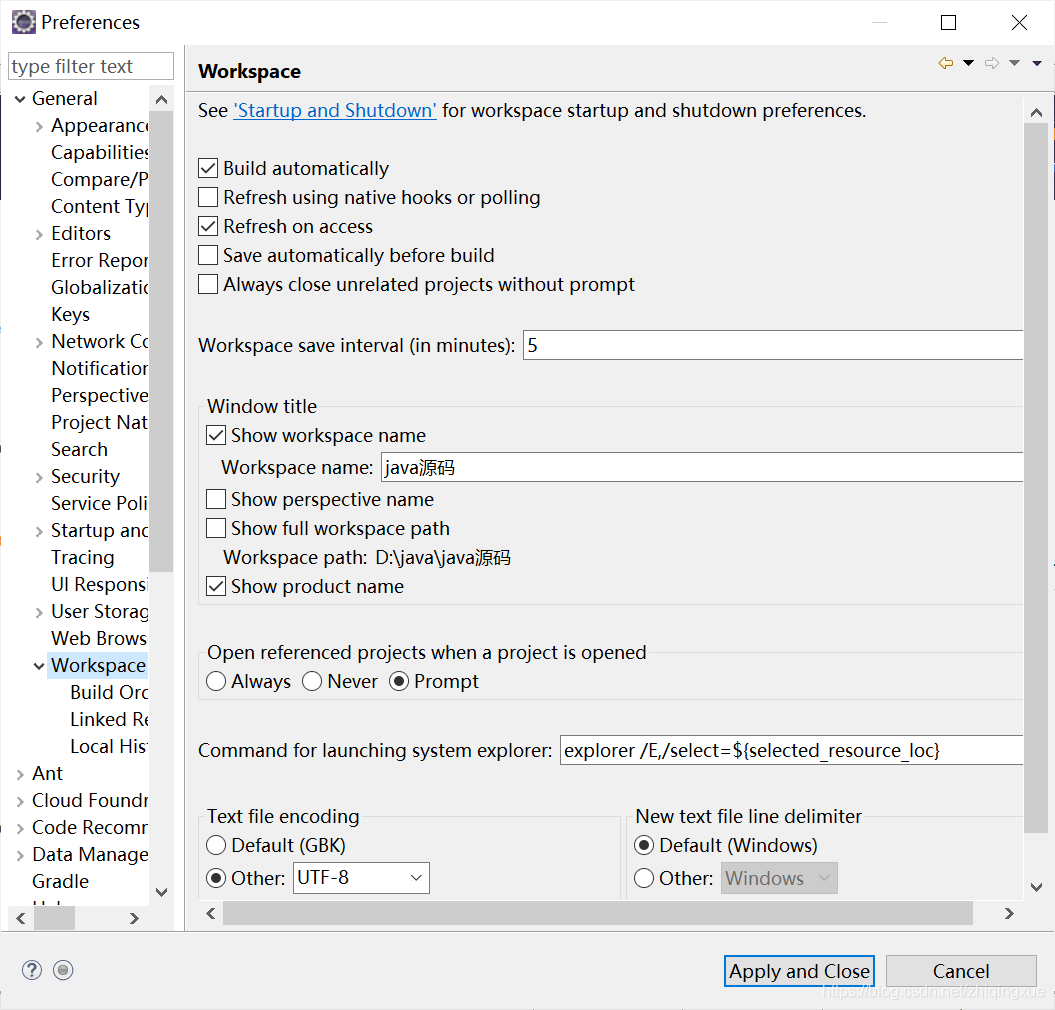Open the back history dropdown arrow
Image resolution: width=1055 pixels, height=1010 pixels.
click(x=968, y=63)
